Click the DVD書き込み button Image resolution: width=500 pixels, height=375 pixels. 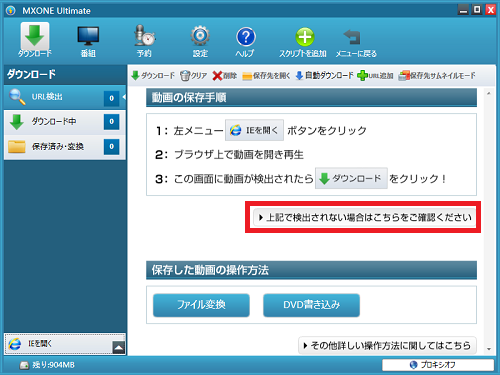311,305
